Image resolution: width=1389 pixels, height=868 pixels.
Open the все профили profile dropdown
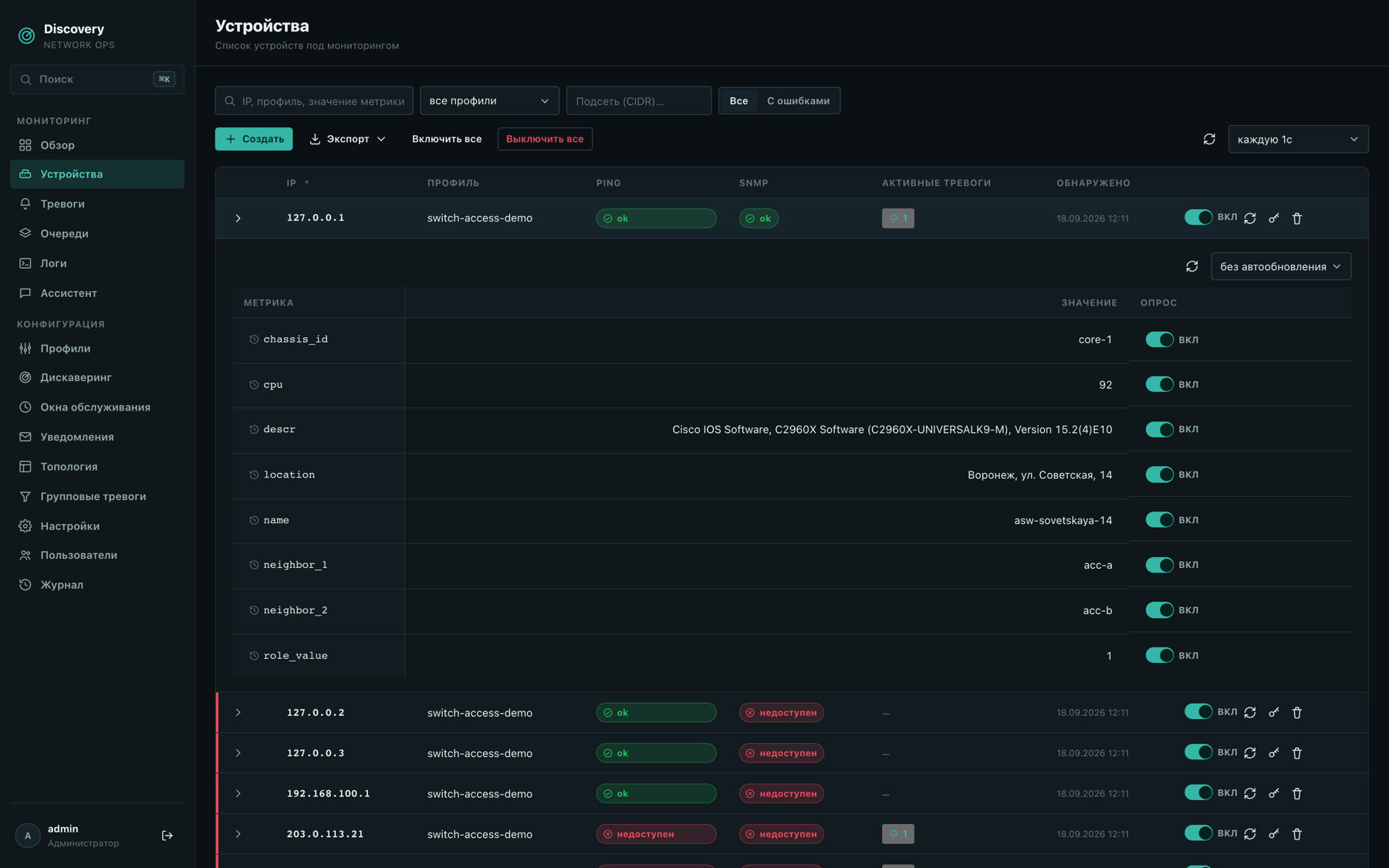(x=489, y=101)
